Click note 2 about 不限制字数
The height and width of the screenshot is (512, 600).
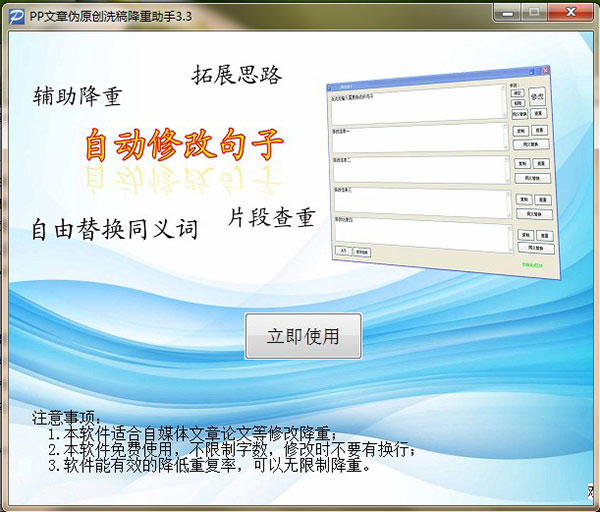click(232, 449)
